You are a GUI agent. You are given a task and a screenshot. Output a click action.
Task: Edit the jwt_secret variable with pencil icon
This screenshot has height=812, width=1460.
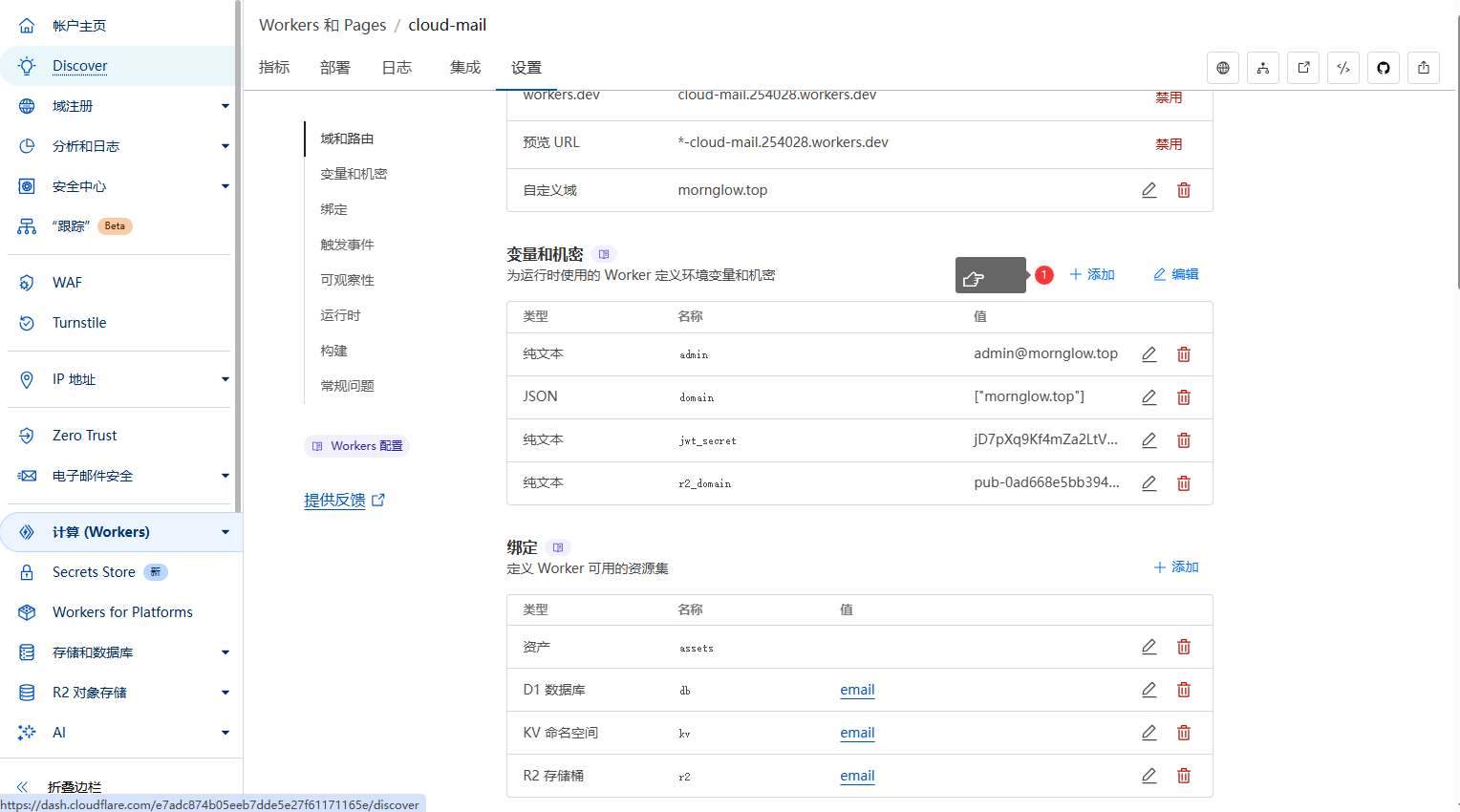(1149, 440)
